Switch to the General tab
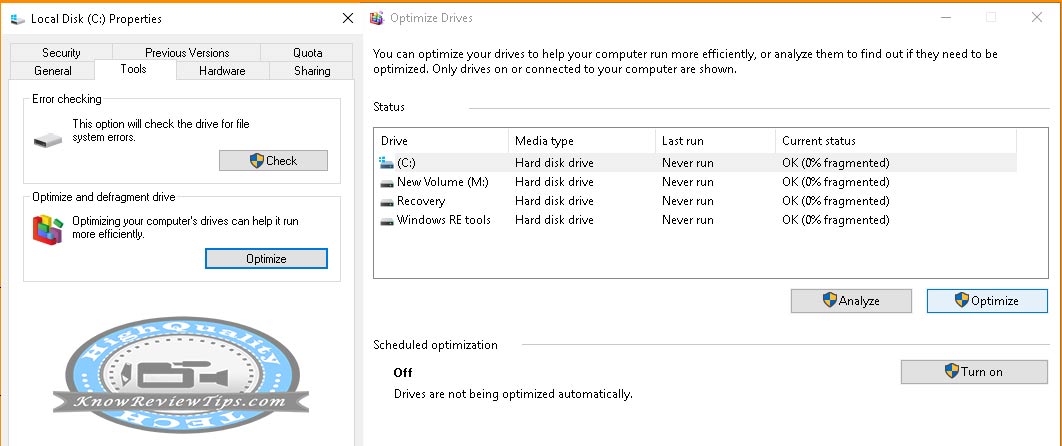 pyautogui.click(x=53, y=71)
